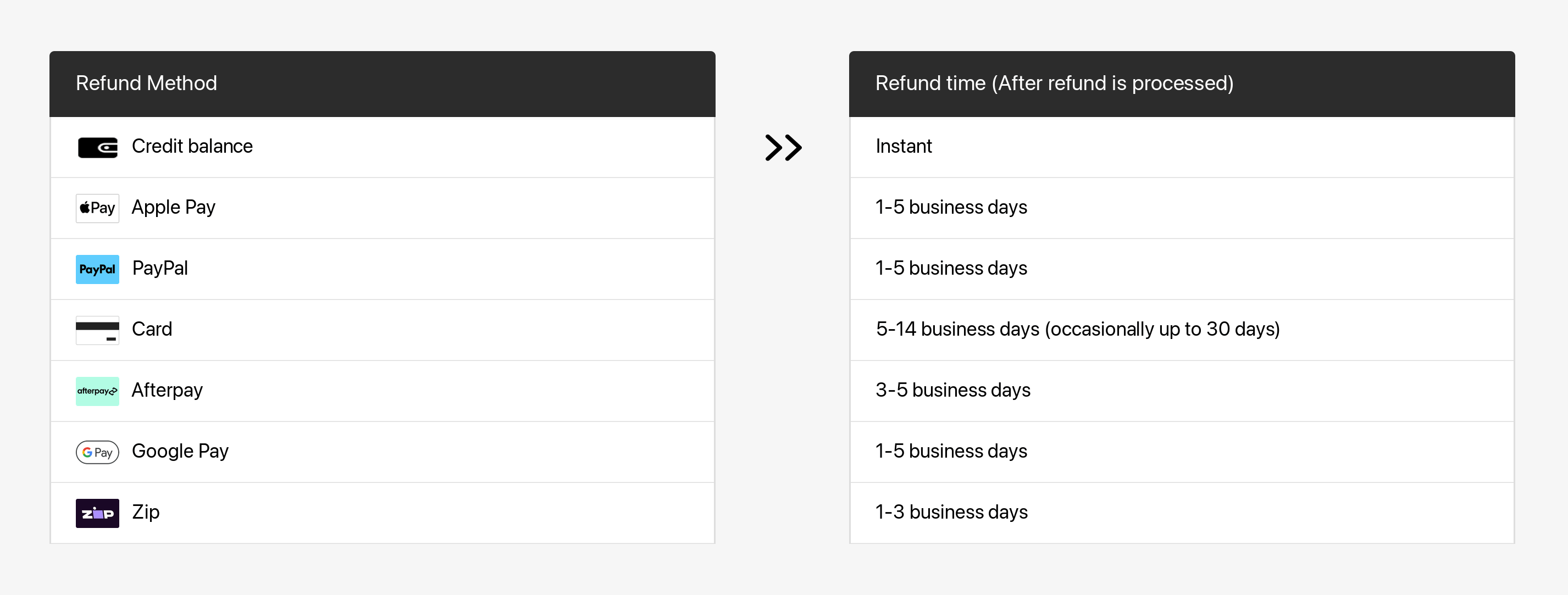The image size is (1568, 595).
Task: Click the Refund time table header
Action: (1054, 84)
